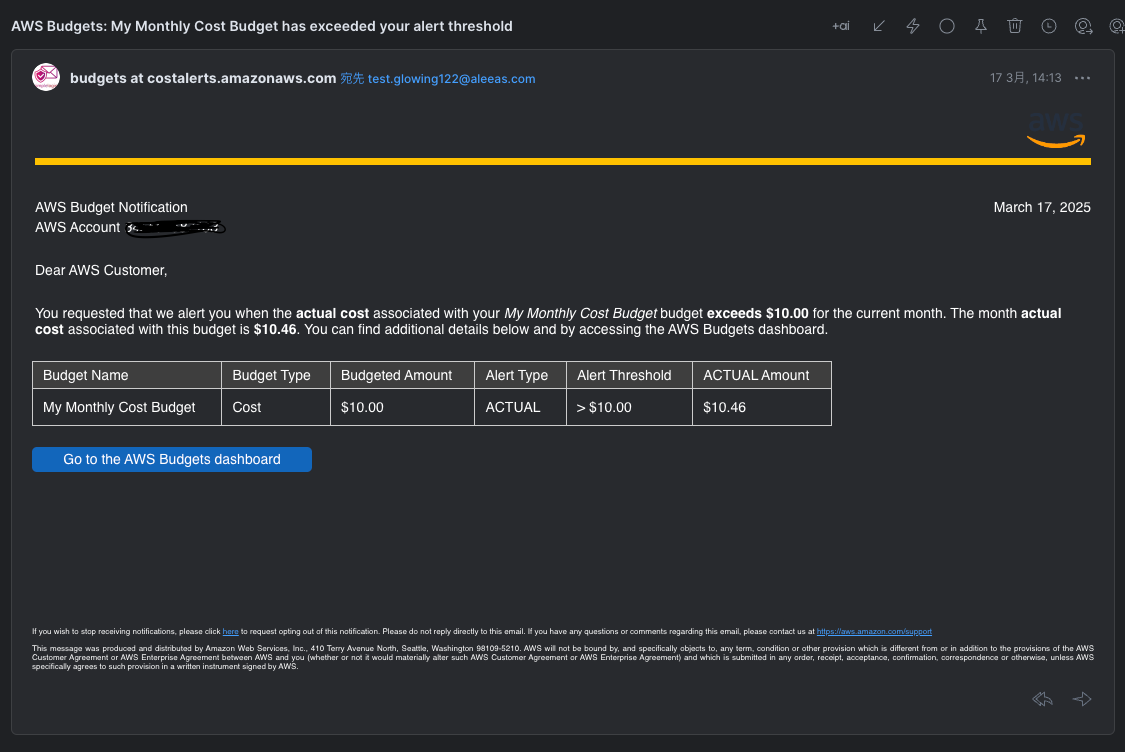Click the lightning bolt quick action icon

(x=913, y=27)
